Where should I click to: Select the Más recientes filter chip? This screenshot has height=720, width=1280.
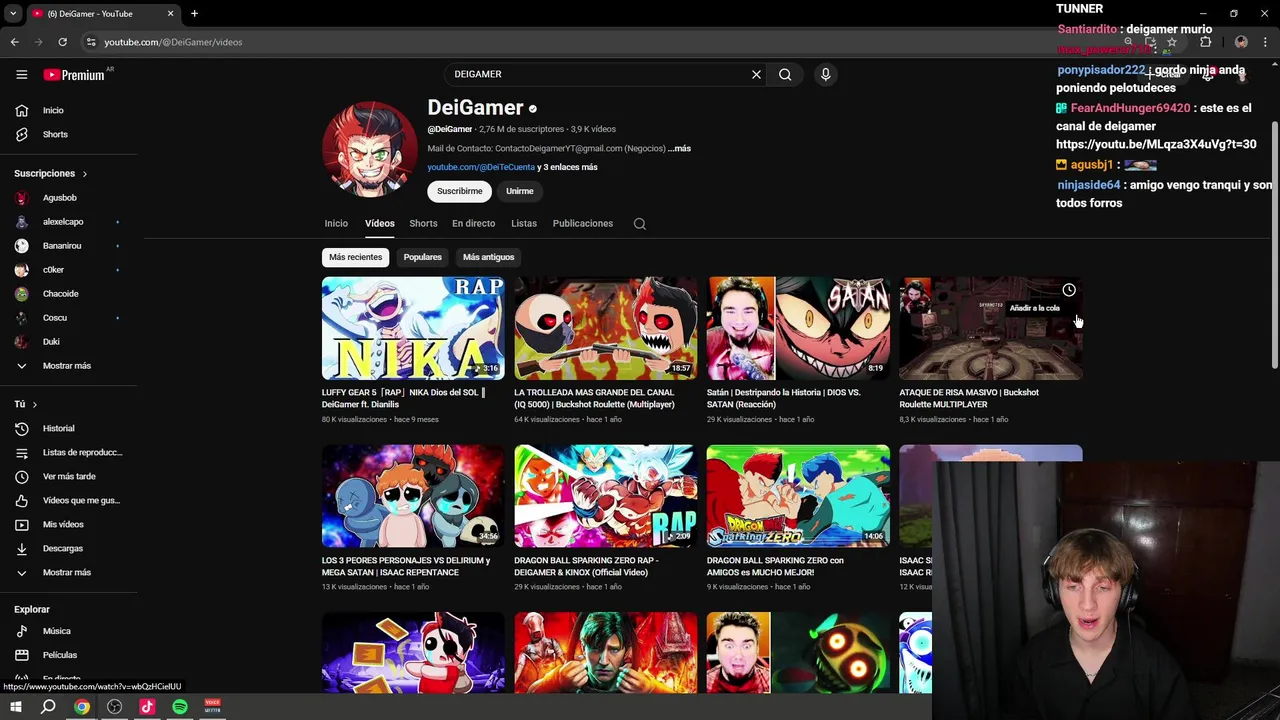coord(356,257)
